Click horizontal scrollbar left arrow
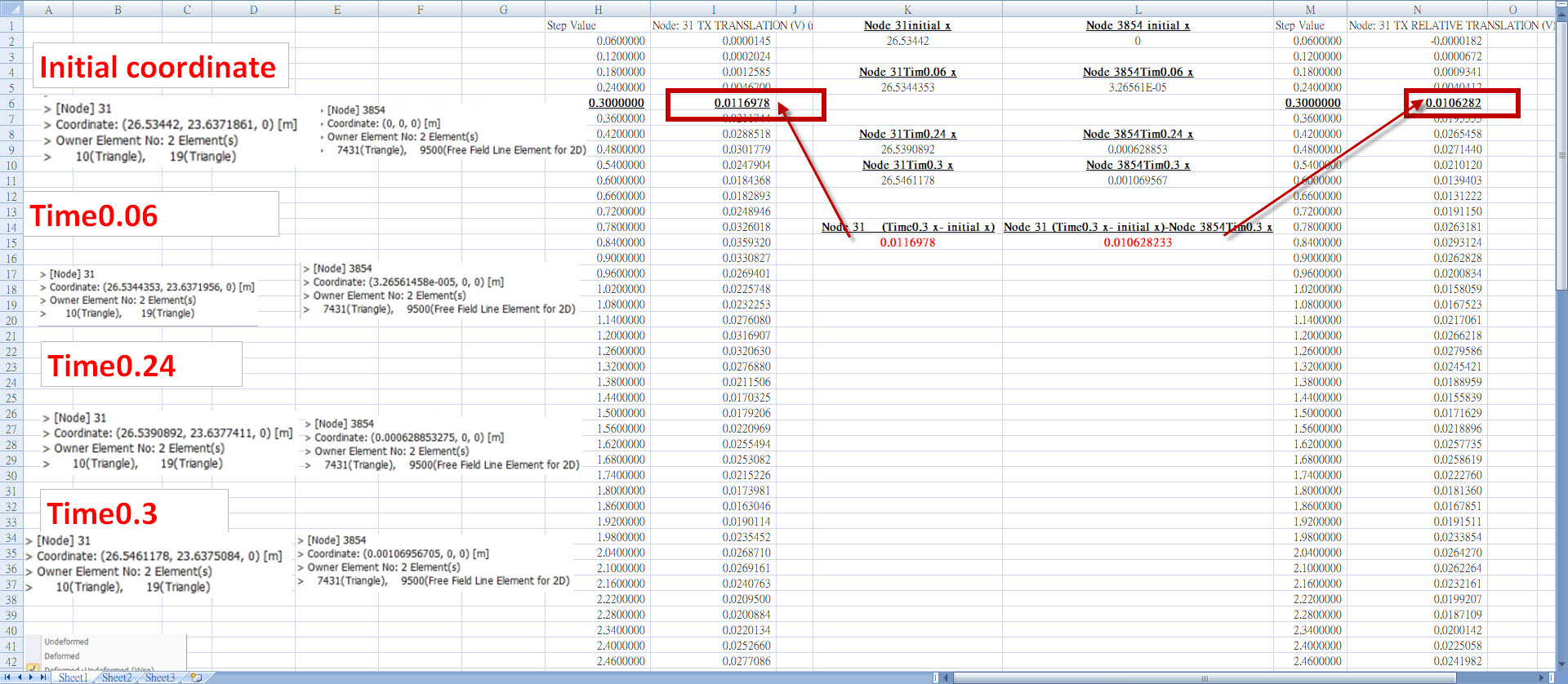 point(947,677)
